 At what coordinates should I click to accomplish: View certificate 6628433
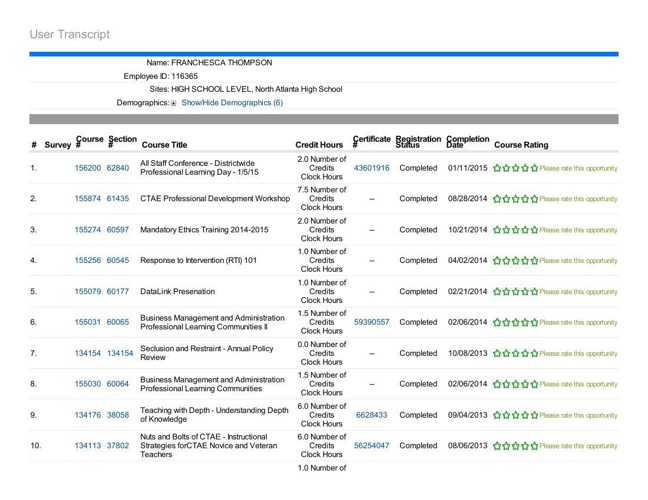[372, 414]
